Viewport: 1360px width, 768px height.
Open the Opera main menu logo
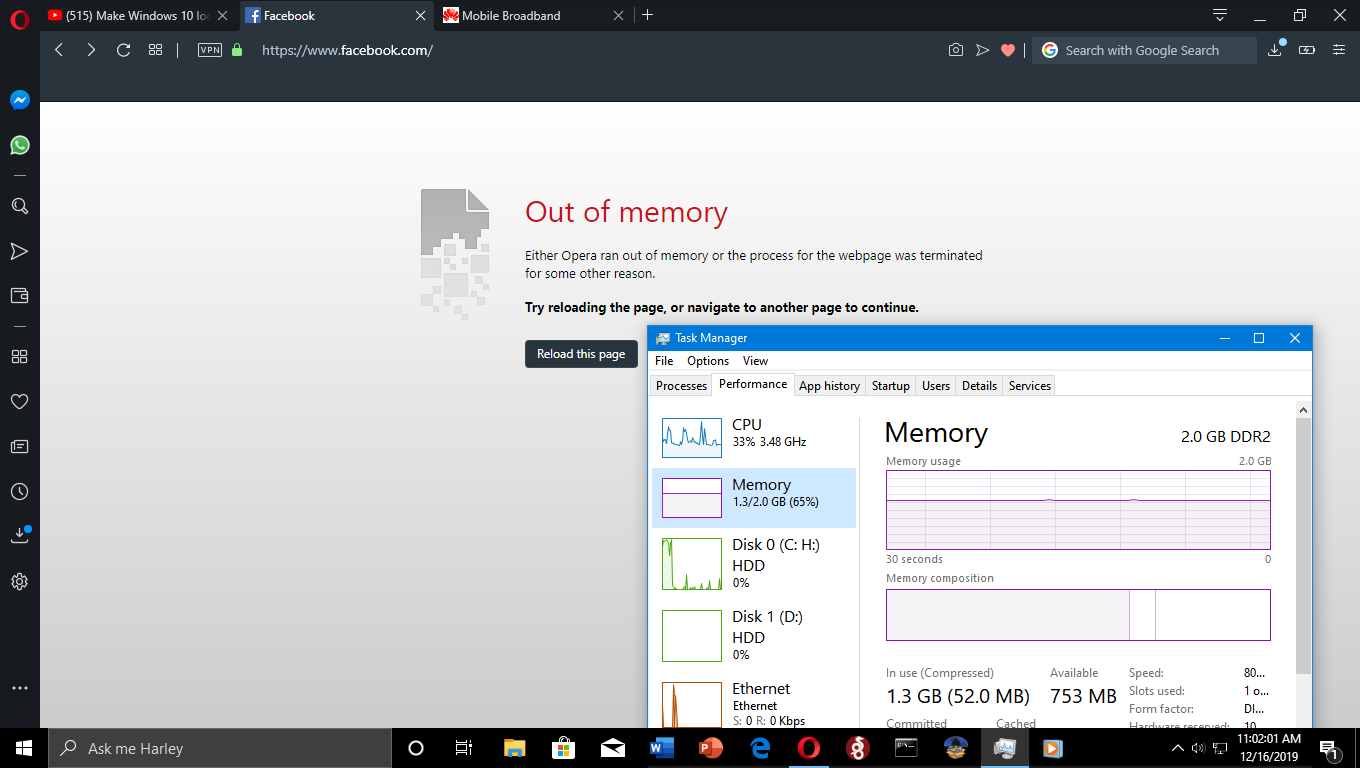pyautogui.click(x=19, y=17)
